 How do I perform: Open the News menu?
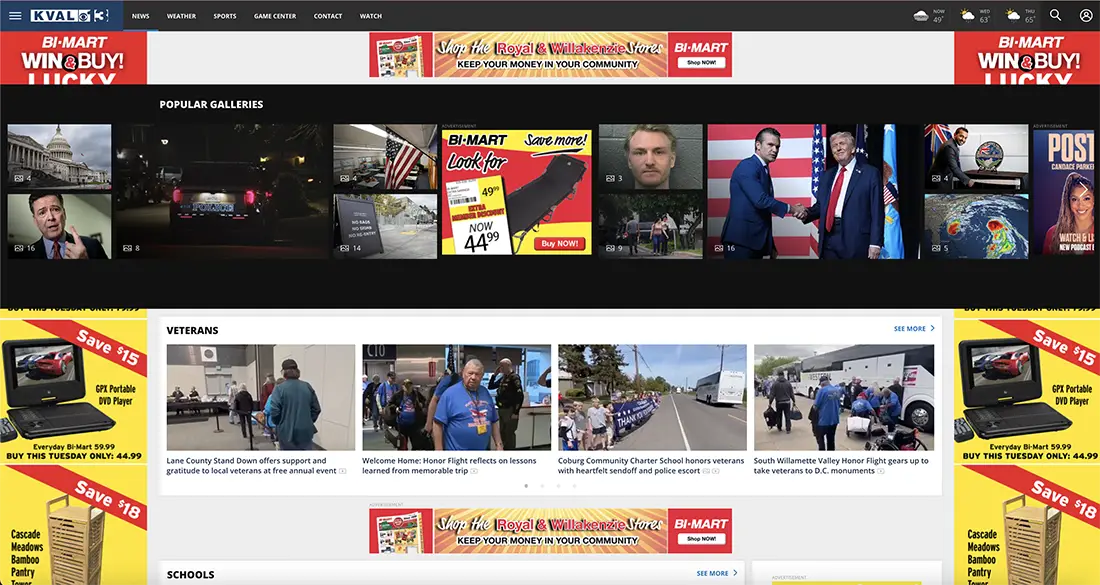pos(140,15)
